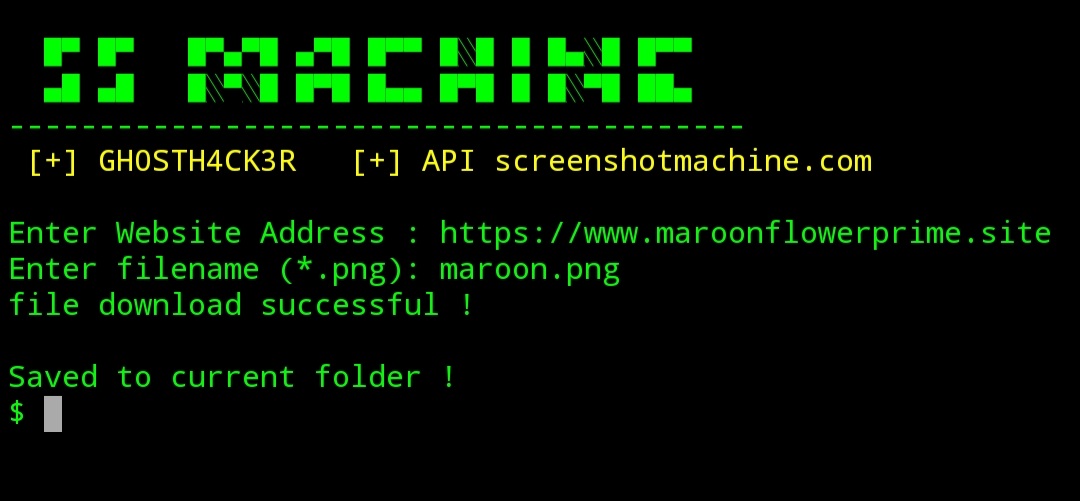The width and height of the screenshot is (1080, 501).
Task: Click the first [+] marker before GH0STH4CK3R
Action: pyautogui.click(x=54, y=161)
